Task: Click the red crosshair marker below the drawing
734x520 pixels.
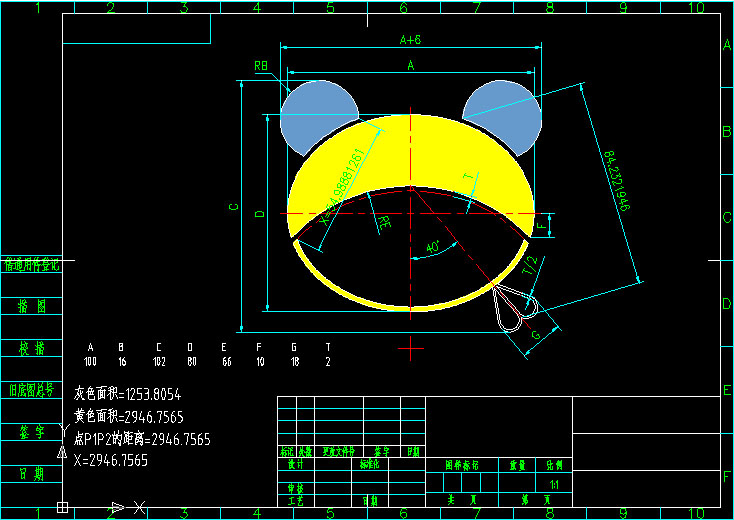Action: click(411, 347)
